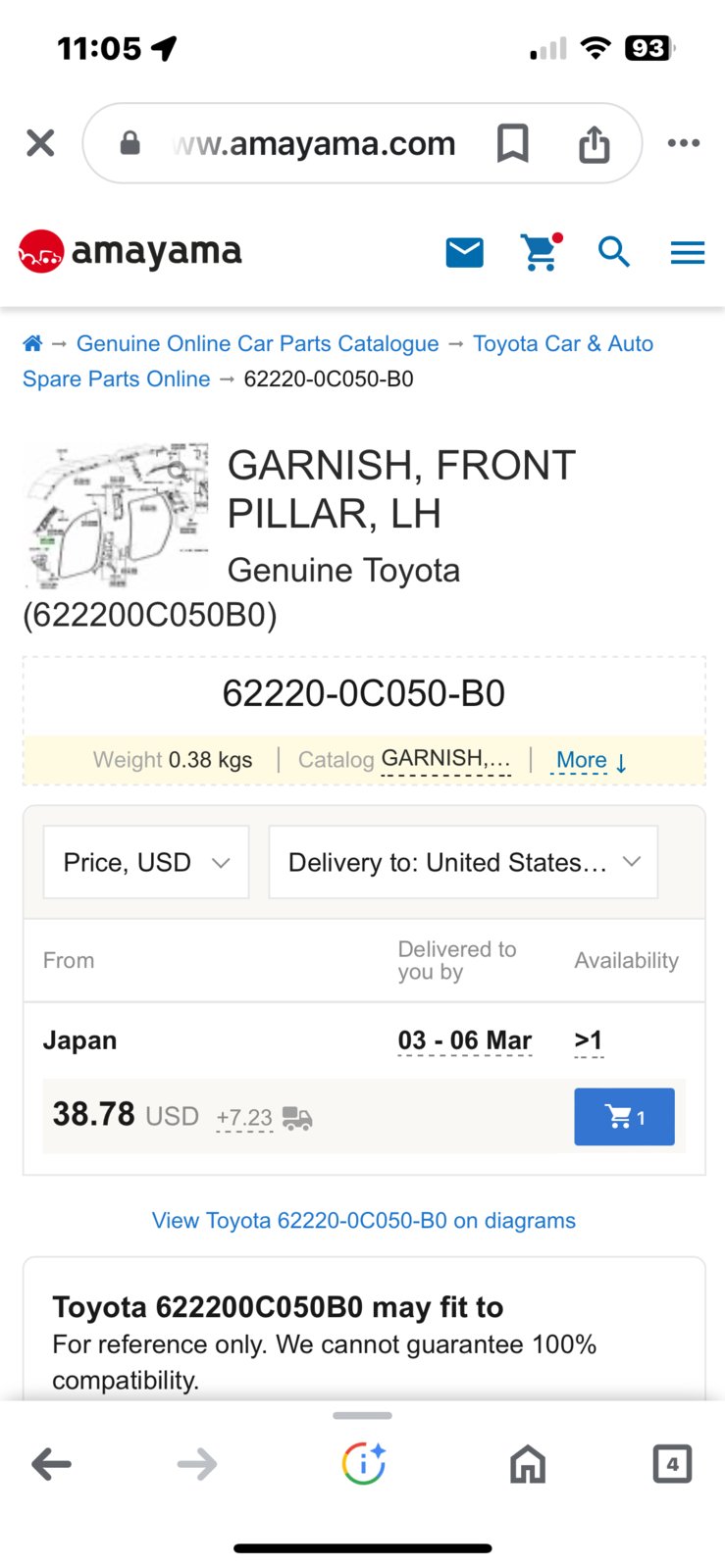Image resolution: width=725 pixels, height=1568 pixels.
Task: Bookmark this page in browser bar
Action: point(512,143)
